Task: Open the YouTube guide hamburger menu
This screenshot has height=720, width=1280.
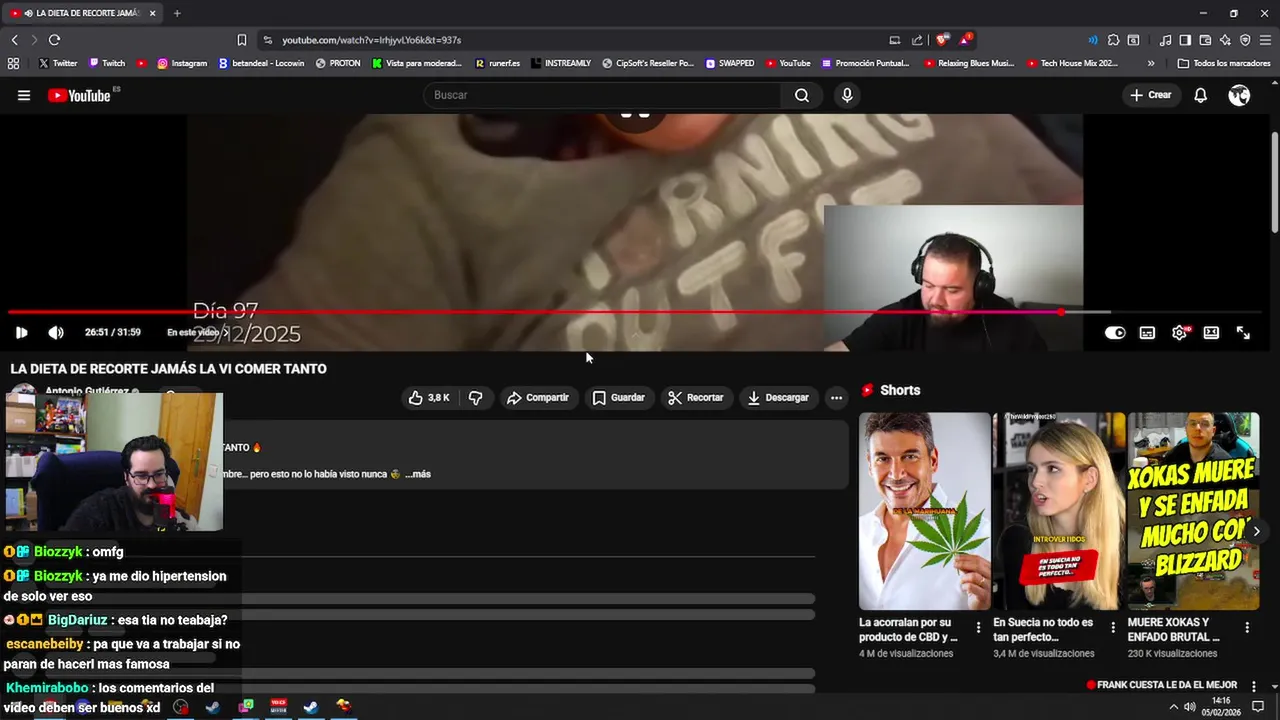Action: [24, 95]
